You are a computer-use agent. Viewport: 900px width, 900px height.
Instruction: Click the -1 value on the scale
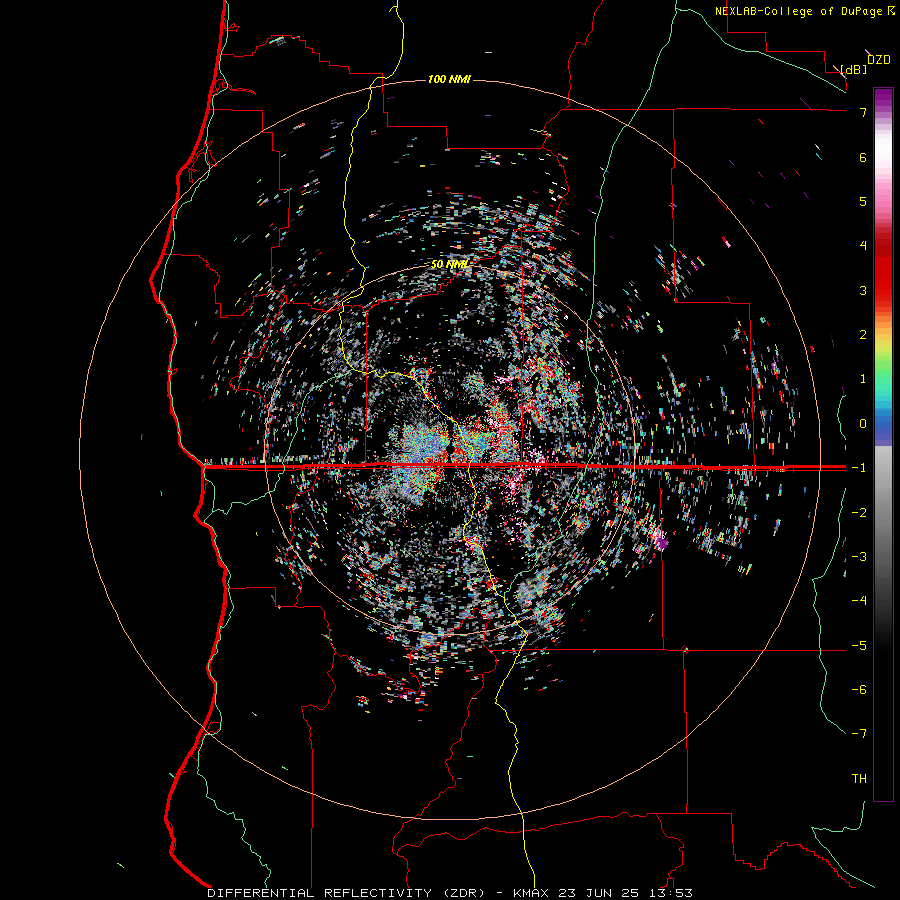point(859,468)
